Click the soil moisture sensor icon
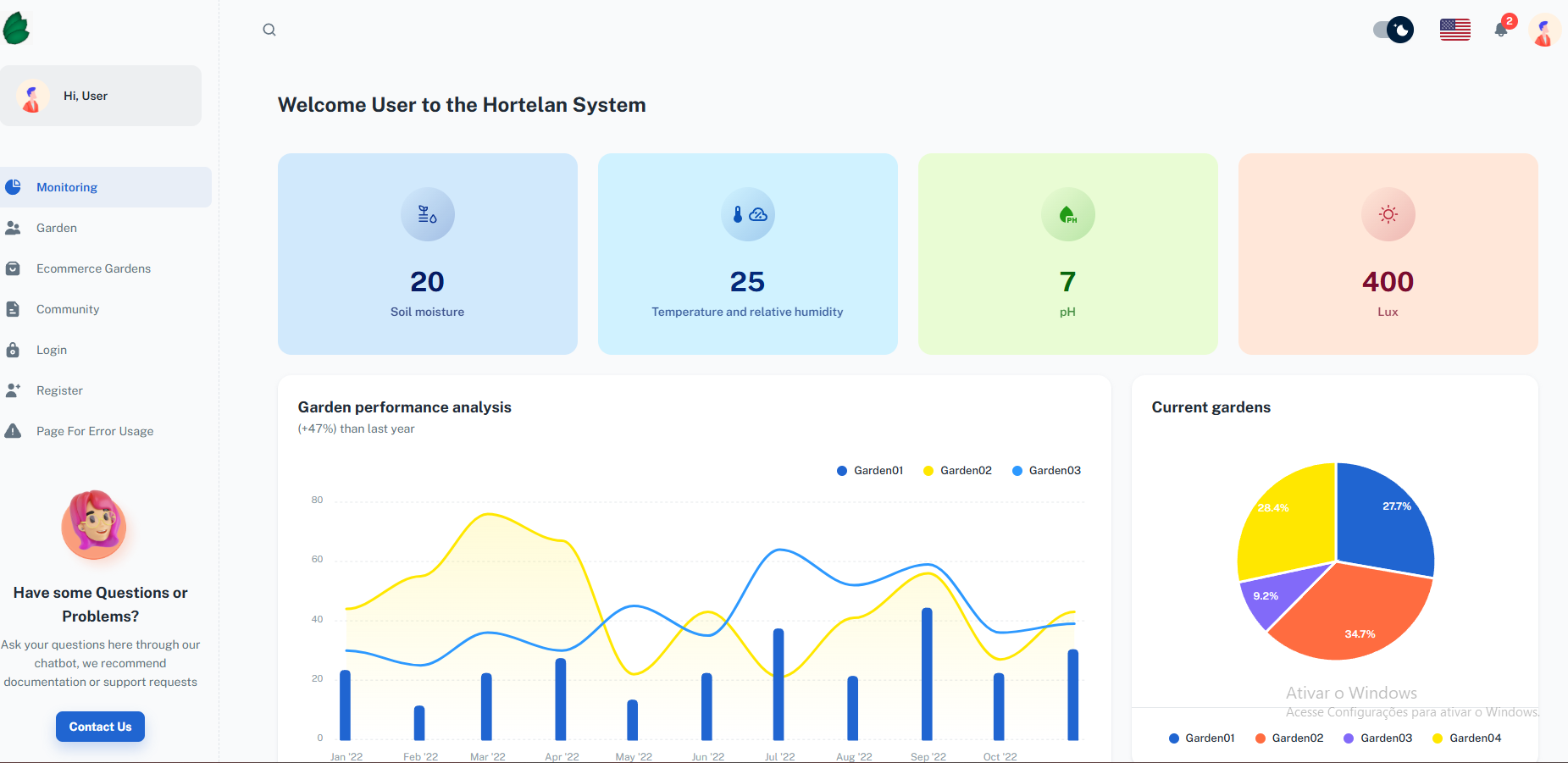1568x763 pixels. click(428, 214)
